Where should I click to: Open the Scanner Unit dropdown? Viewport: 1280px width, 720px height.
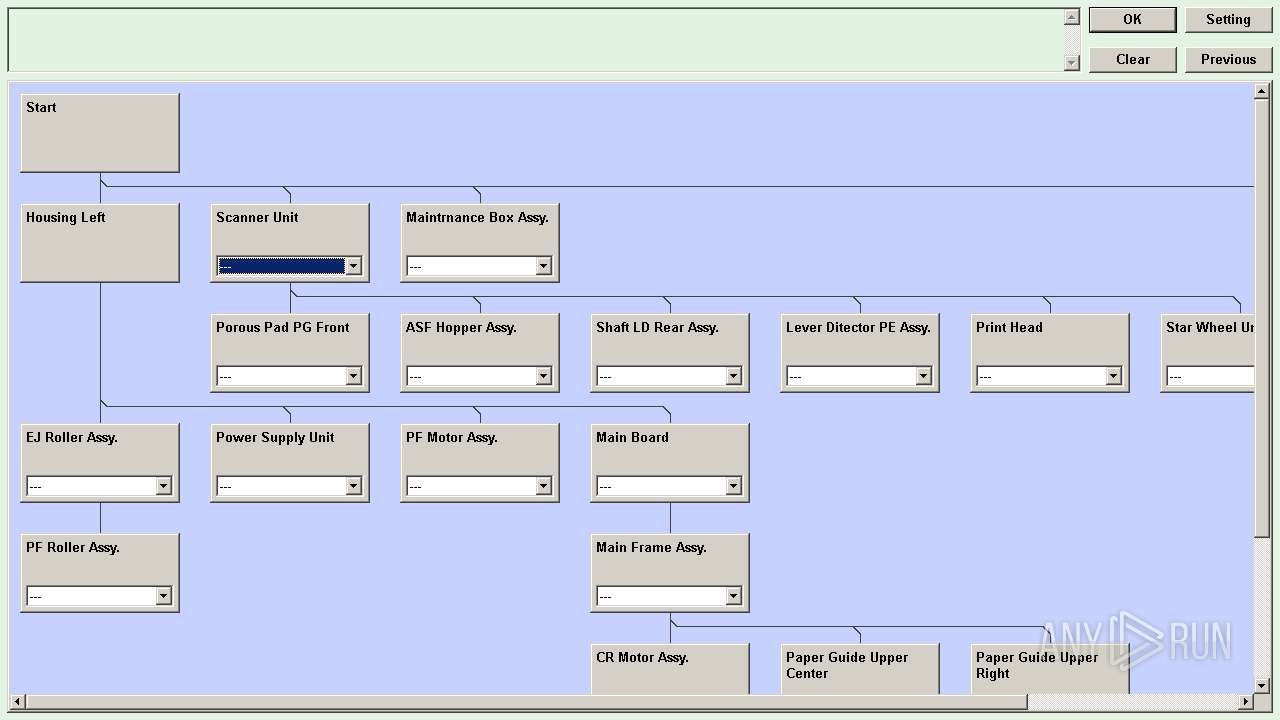tap(352, 266)
